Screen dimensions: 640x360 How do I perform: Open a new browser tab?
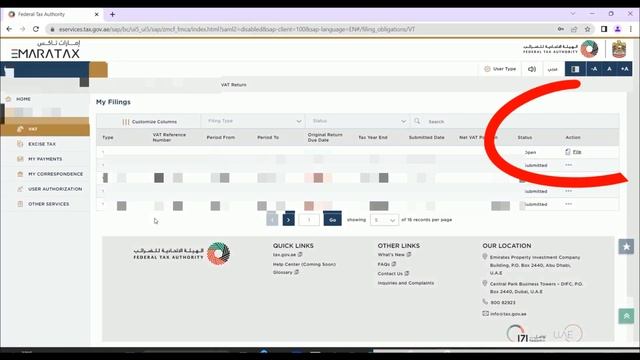112,14
